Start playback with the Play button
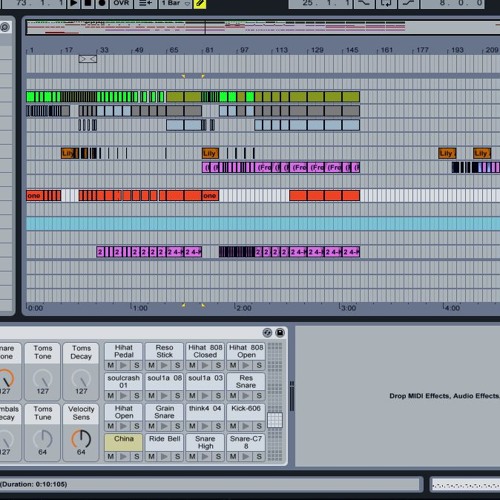 pos(74,3)
